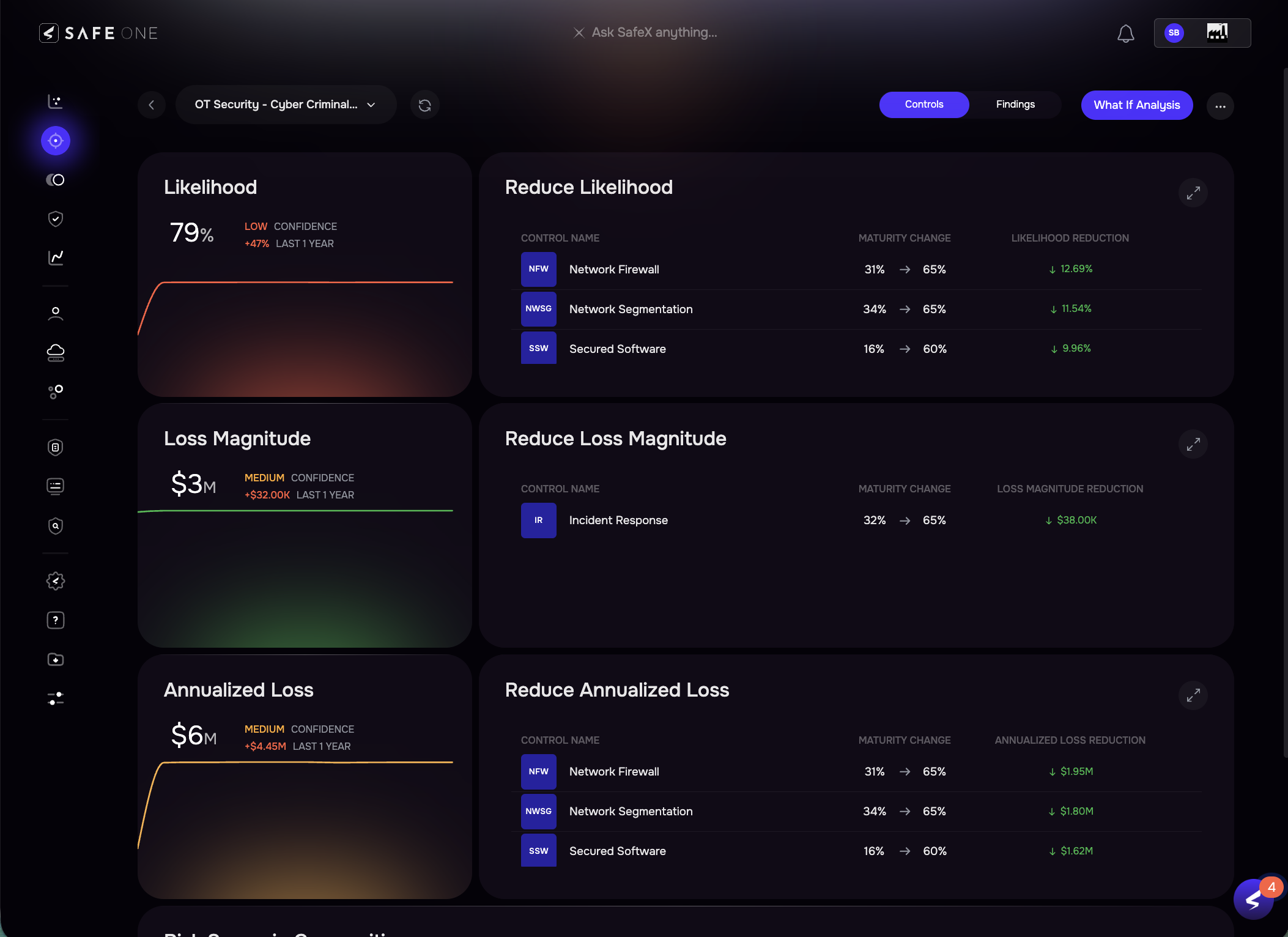Viewport: 1288px width, 937px height.
Task: Click the notification bell icon
Action: (1125, 34)
